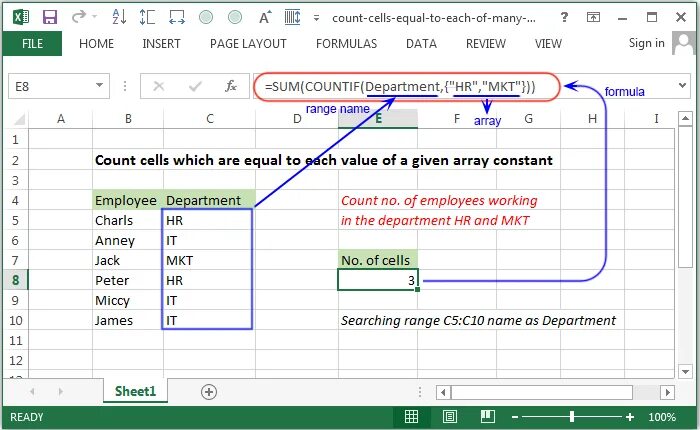
Task: Click the Department header cell
Action: click(x=210, y=200)
